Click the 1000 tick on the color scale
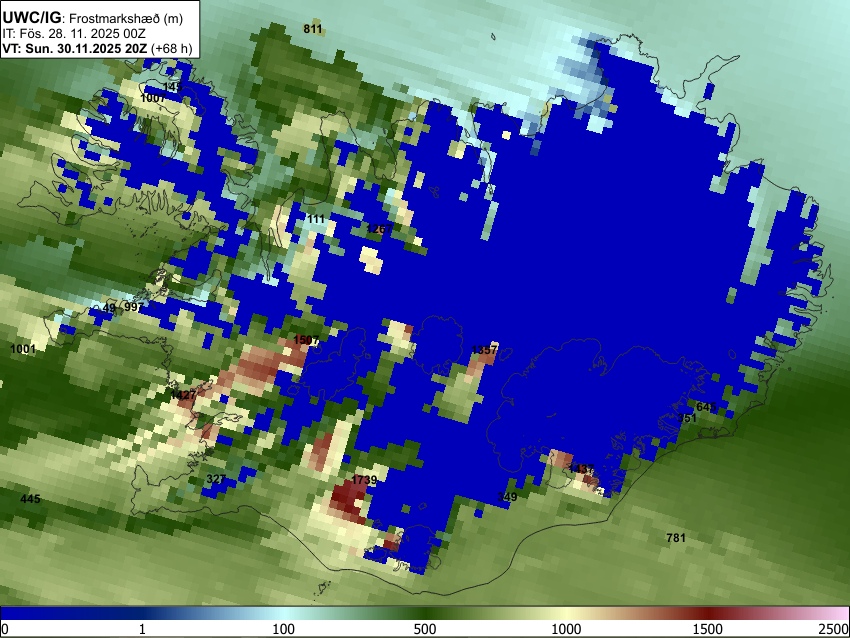Image resolution: width=850 pixels, height=638 pixels. (x=566, y=629)
